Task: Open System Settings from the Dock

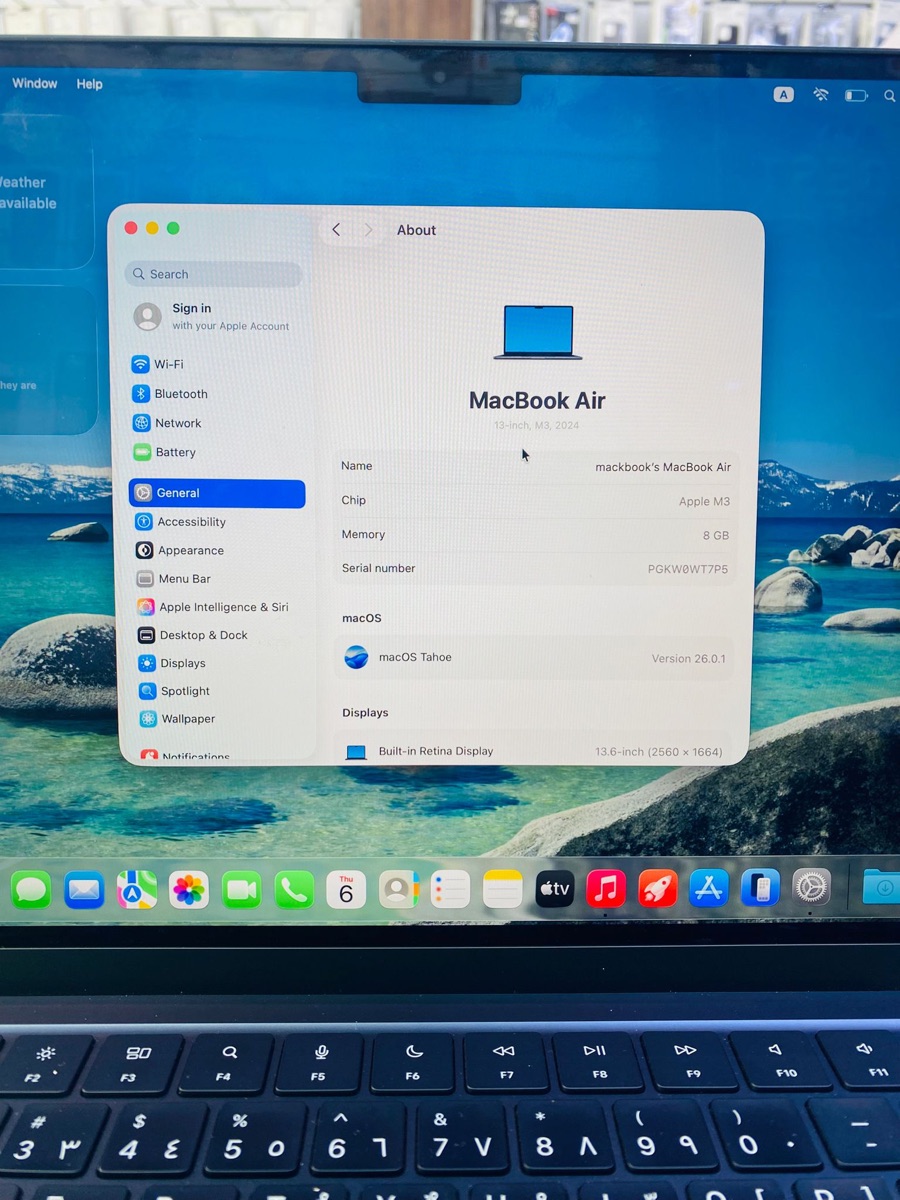Action: click(812, 887)
